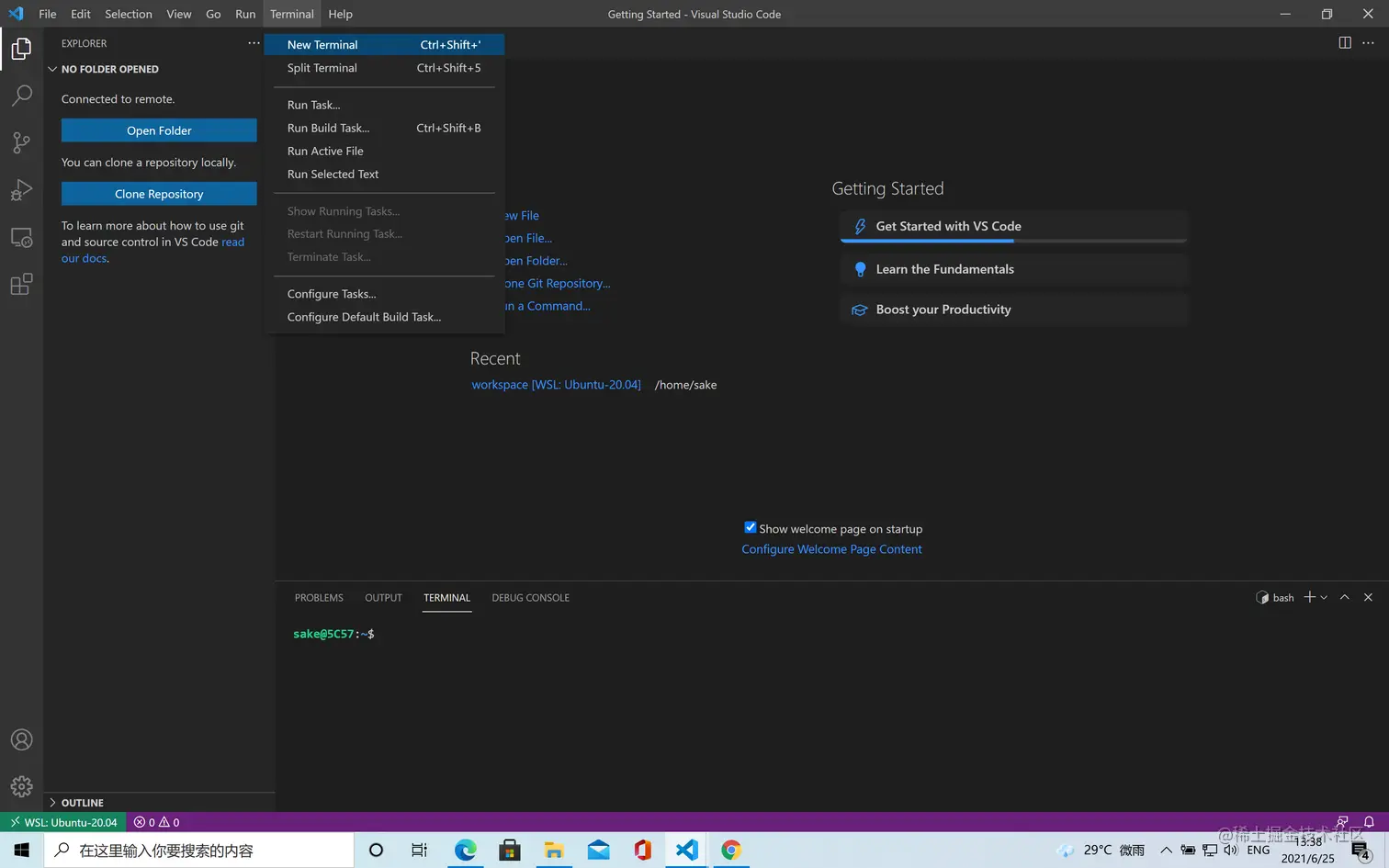1389x868 pixels.
Task: Click the notifications bell in status bar
Action: 1369,822
